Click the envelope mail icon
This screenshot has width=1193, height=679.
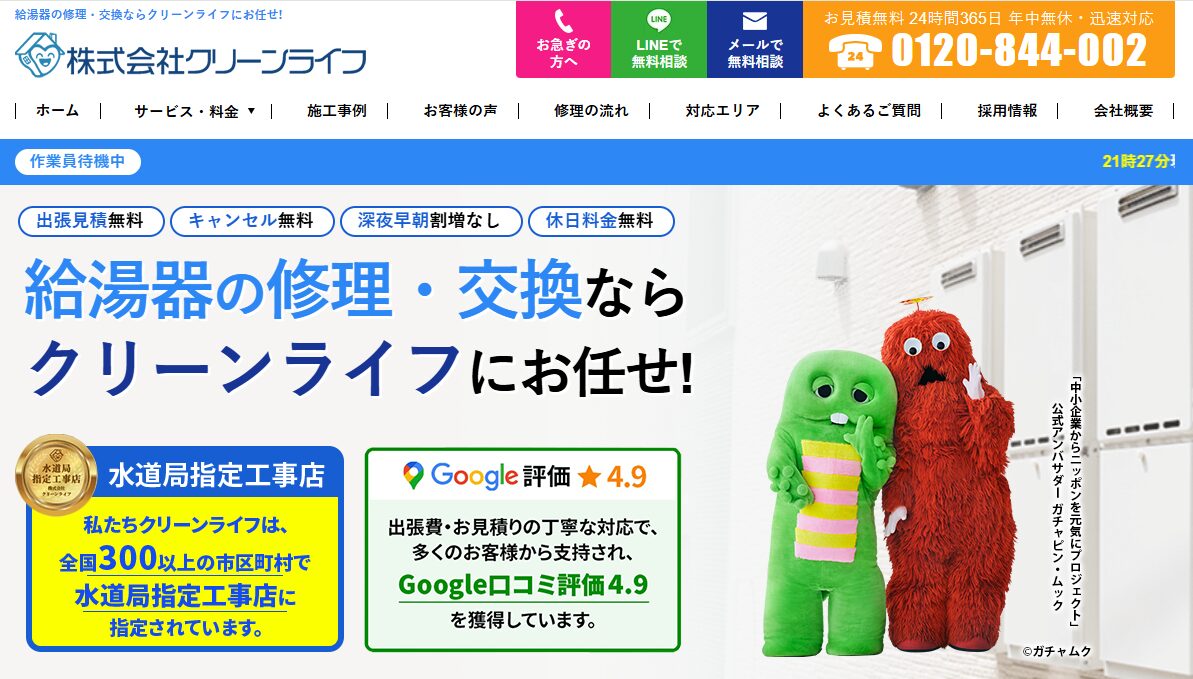755,21
